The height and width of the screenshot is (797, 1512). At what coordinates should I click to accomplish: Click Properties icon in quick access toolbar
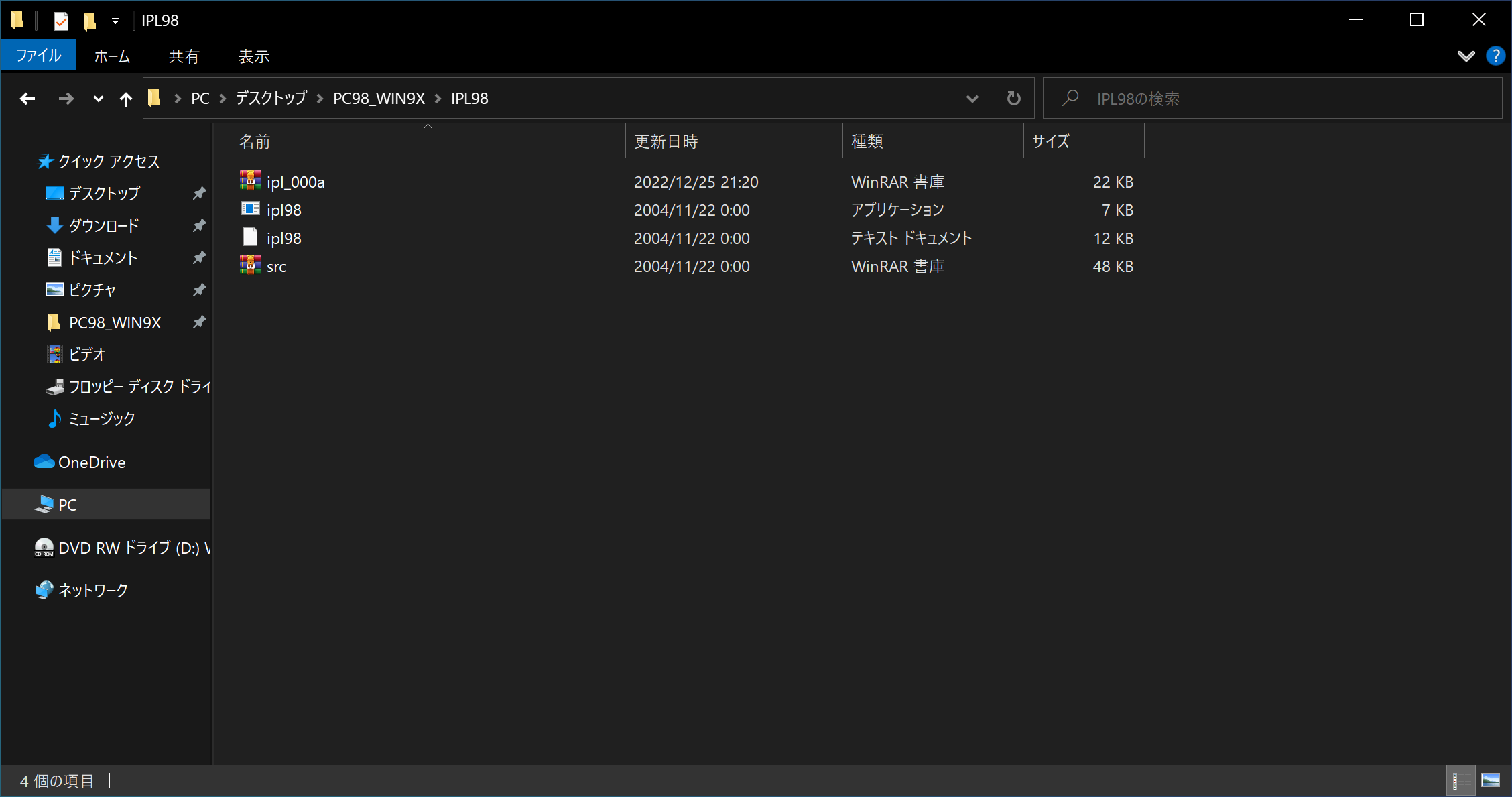61,21
